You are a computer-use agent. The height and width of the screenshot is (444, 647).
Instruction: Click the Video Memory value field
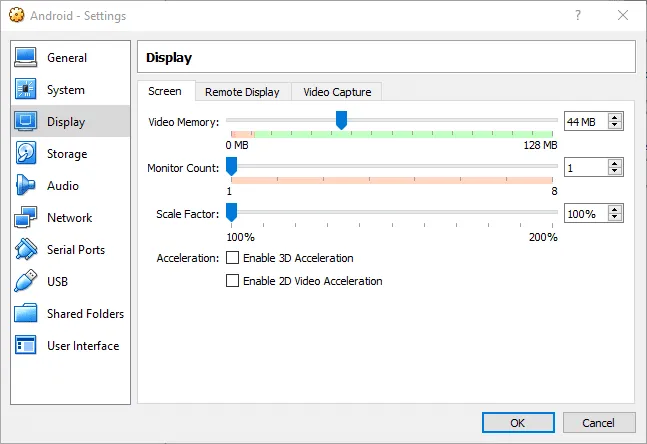[x=584, y=121]
